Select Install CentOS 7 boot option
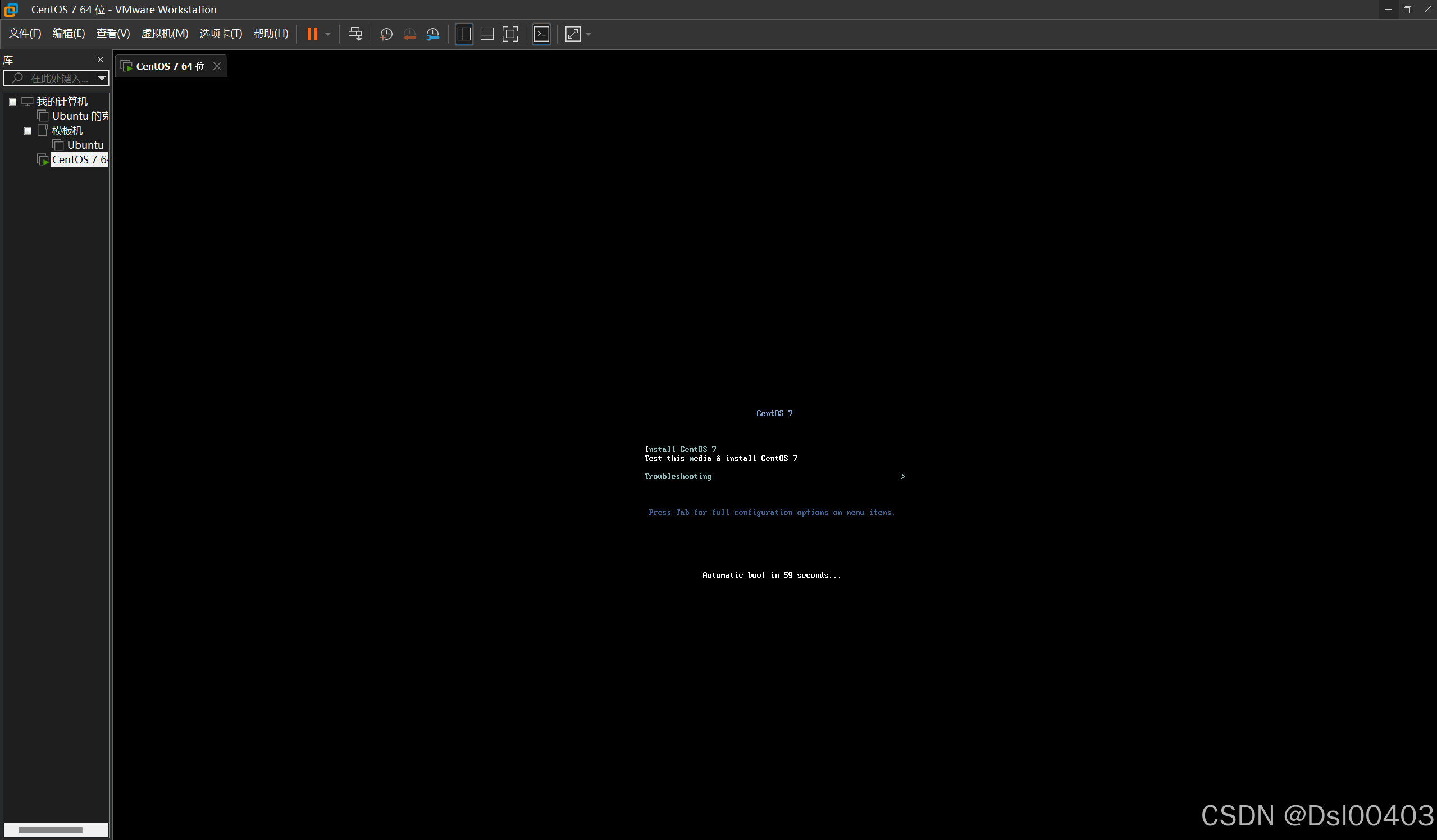1437x840 pixels. (x=680, y=449)
